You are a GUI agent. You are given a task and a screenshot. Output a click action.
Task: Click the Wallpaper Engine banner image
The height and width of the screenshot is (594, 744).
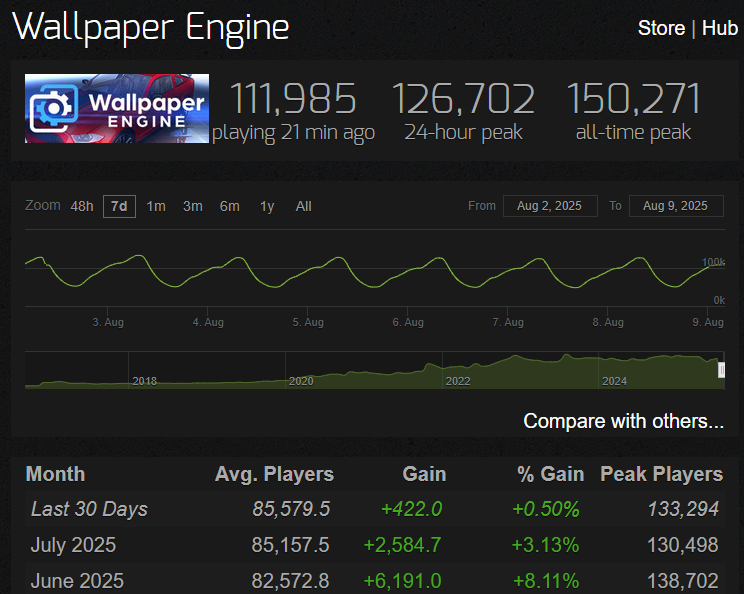pos(117,108)
